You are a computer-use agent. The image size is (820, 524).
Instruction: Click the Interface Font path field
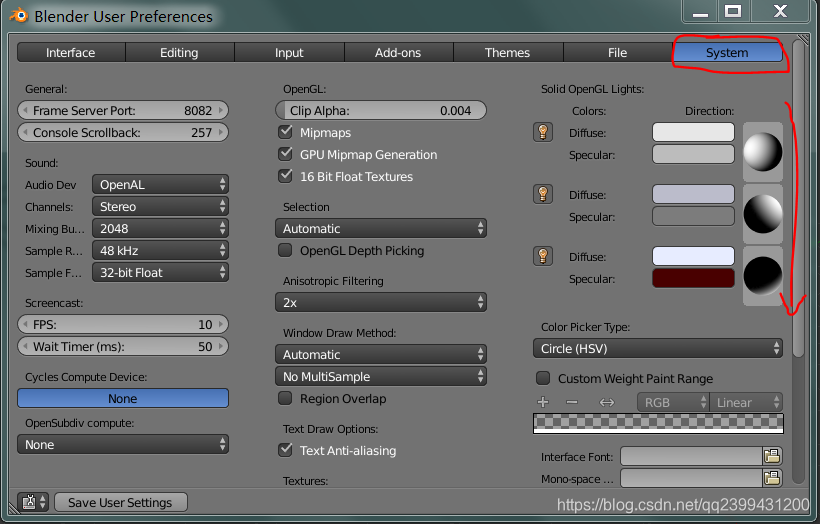pyautogui.click(x=691, y=457)
